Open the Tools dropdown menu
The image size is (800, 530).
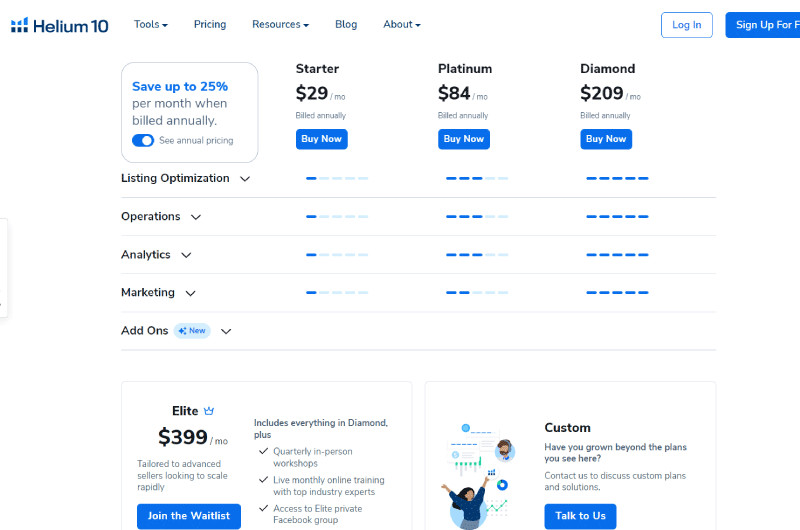pos(151,24)
